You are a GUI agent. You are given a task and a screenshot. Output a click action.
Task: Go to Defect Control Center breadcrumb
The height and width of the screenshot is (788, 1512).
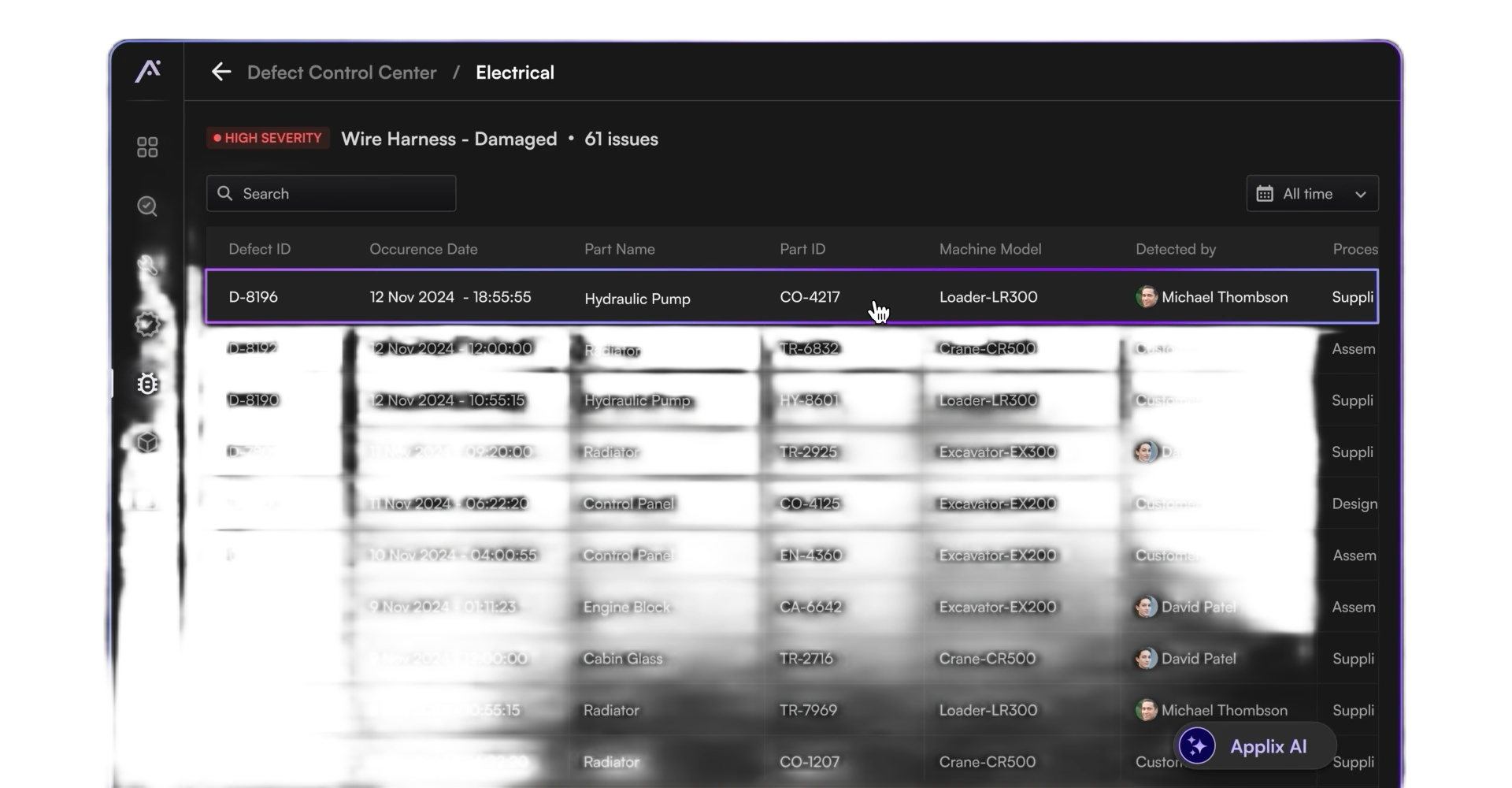(342, 72)
